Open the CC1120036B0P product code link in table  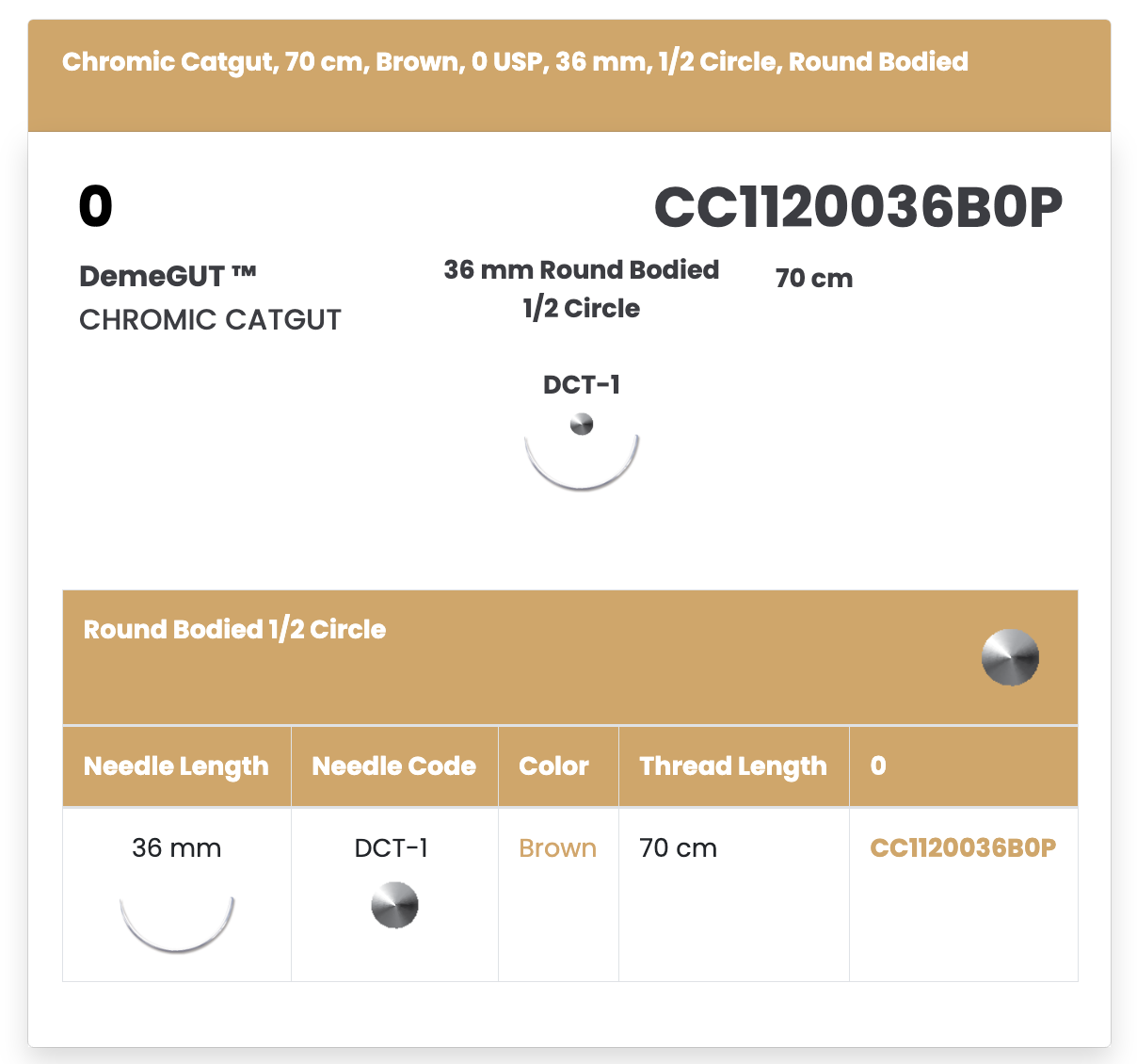click(x=963, y=847)
